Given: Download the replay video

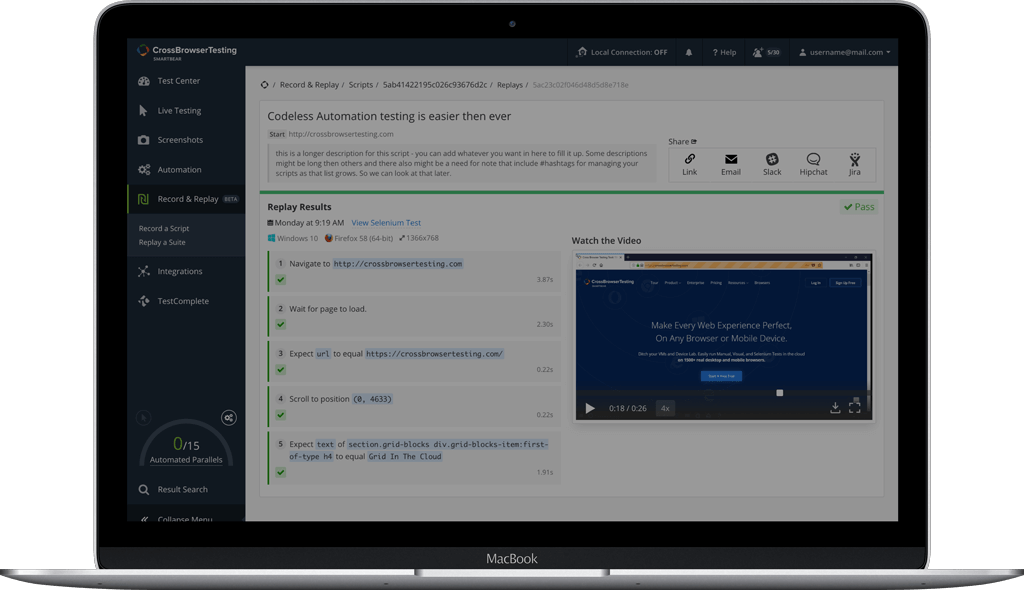Looking at the screenshot, I should [835, 408].
